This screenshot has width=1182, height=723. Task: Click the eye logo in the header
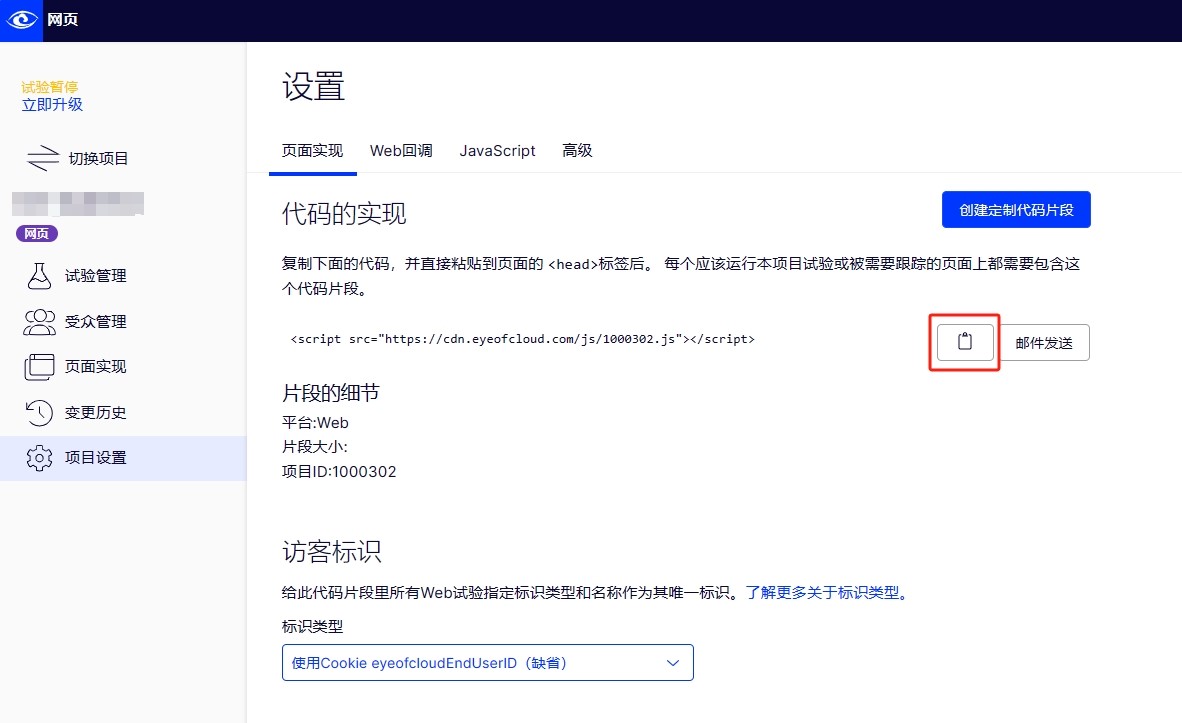[x=22, y=20]
